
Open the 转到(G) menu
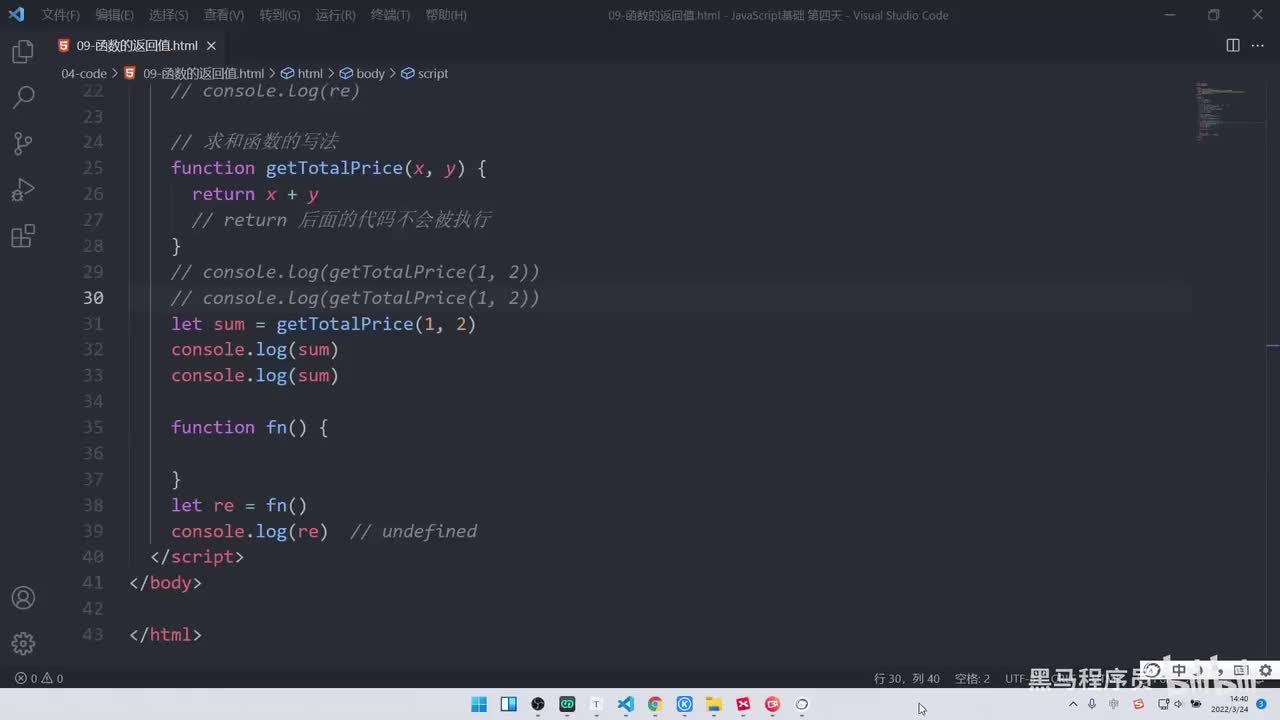click(280, 15)
